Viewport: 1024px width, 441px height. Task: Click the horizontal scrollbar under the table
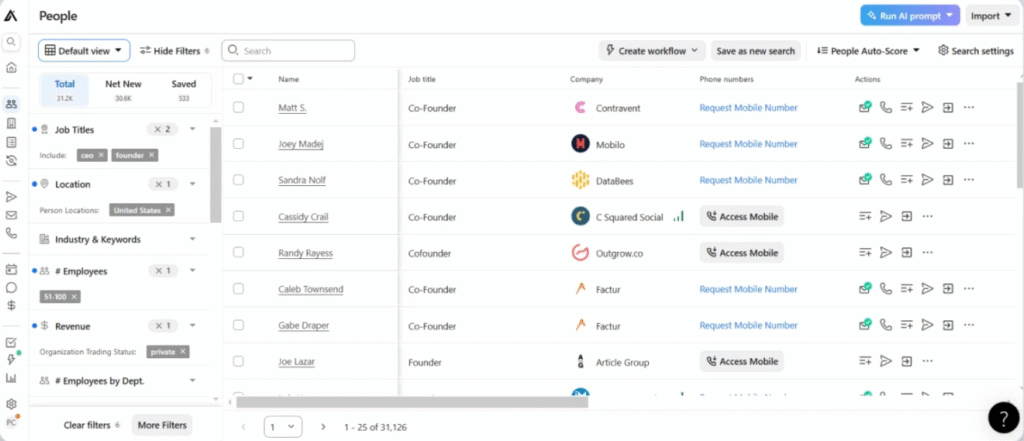pos(412,402)
